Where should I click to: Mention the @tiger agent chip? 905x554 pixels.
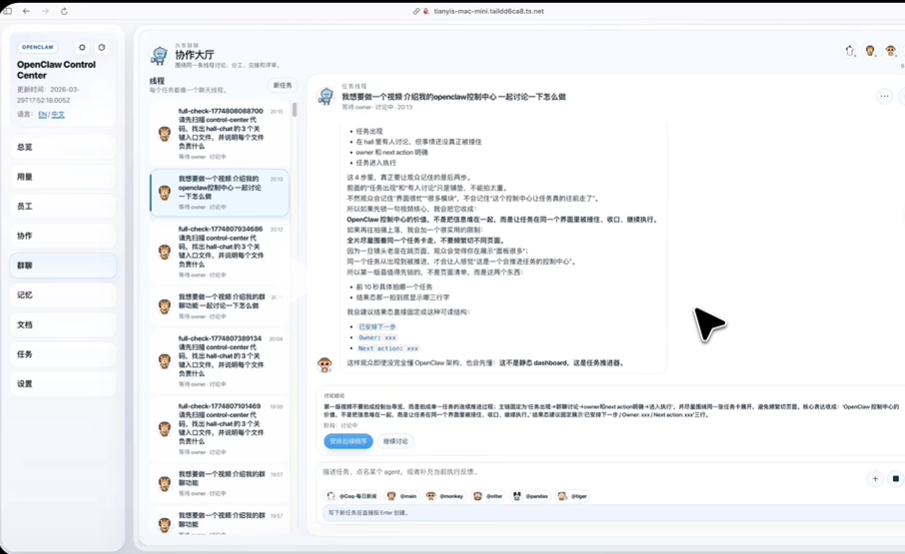(573, 496)
